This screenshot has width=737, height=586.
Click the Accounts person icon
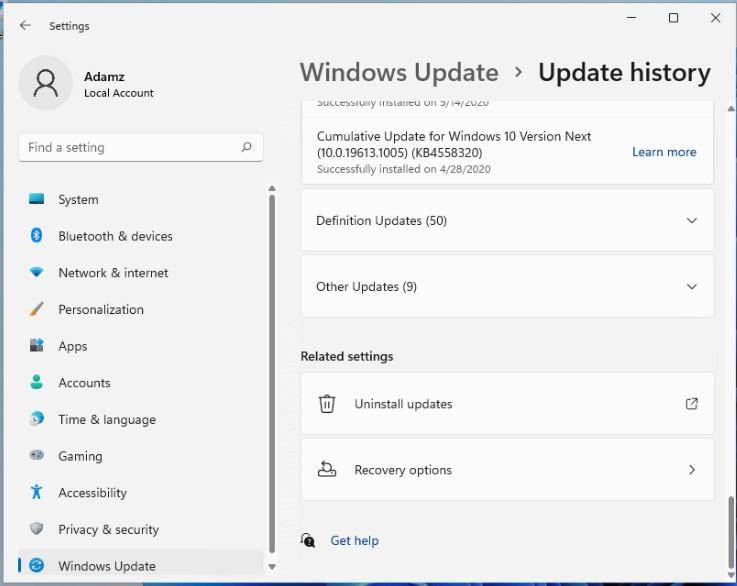pyautogui.click(x=36, y=382)
